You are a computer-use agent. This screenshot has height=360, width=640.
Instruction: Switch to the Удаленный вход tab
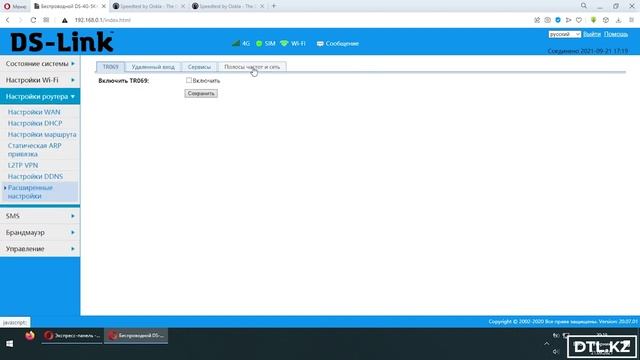coord(153,67)
